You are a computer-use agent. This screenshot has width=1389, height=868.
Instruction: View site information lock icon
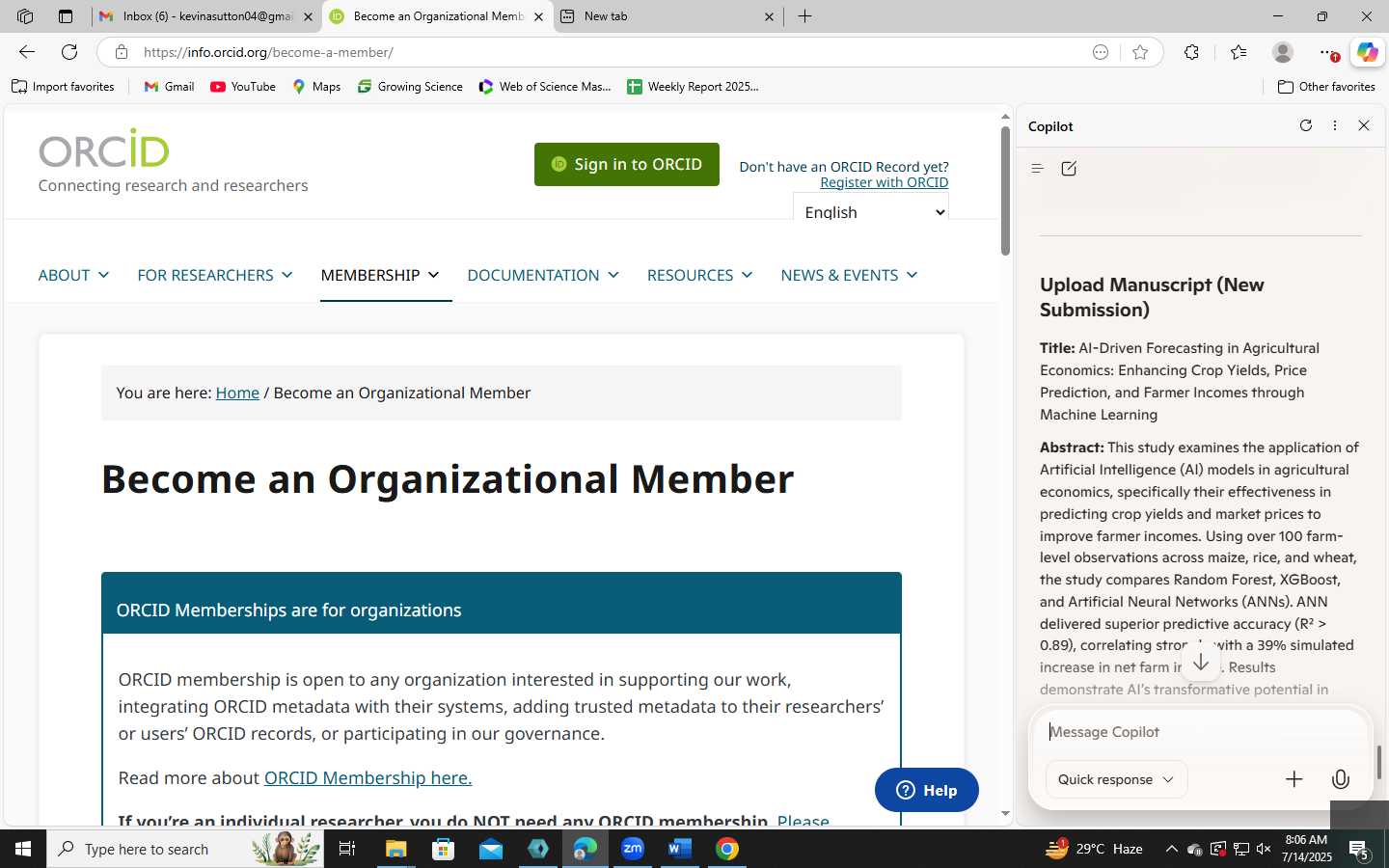(122, 52)
